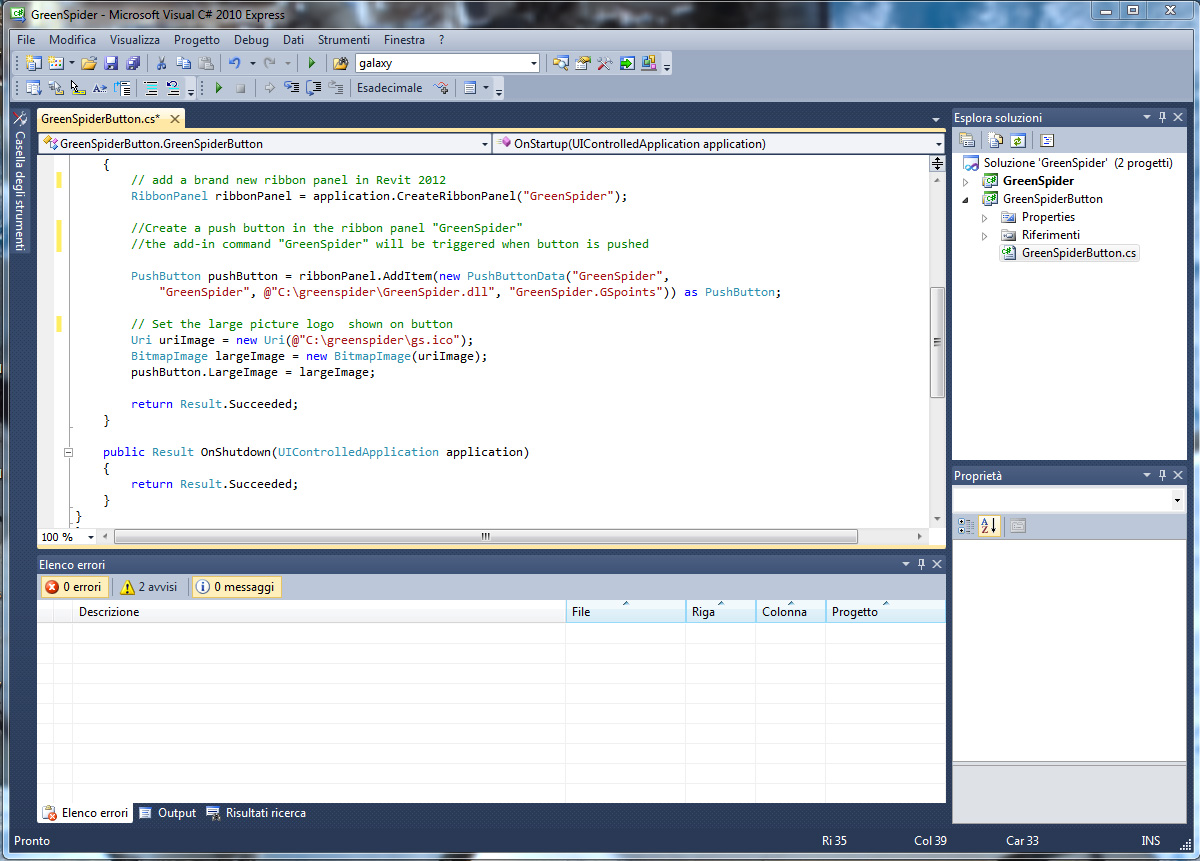Start debugging with the green play icon
Viewport: 1200px width, 861px height.
312,63
